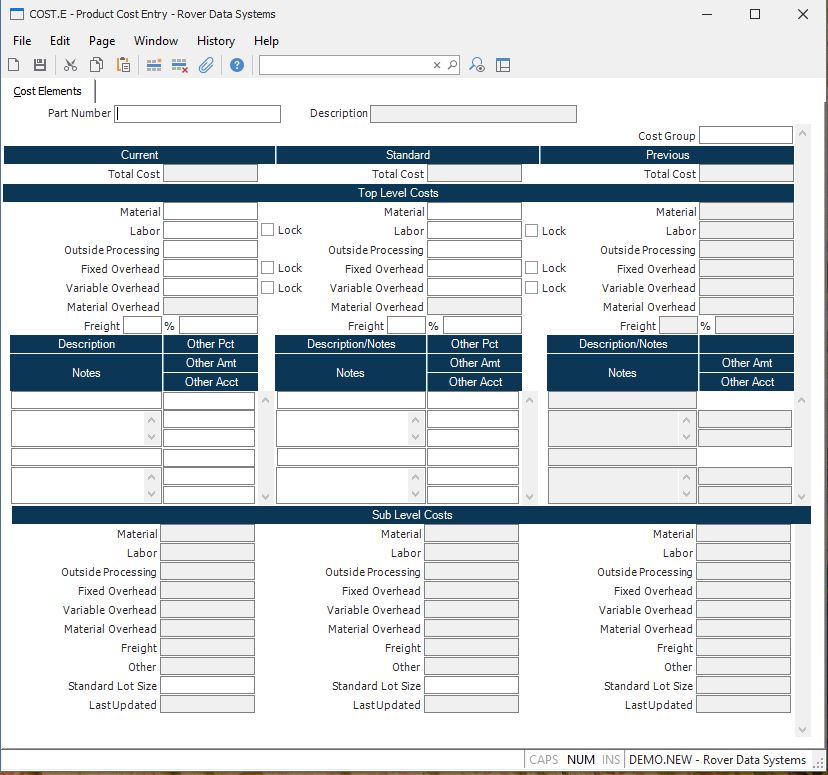Viewport: 828px width, 775px height.
Task: Open the History menu
Action: (x=215, y=41)
